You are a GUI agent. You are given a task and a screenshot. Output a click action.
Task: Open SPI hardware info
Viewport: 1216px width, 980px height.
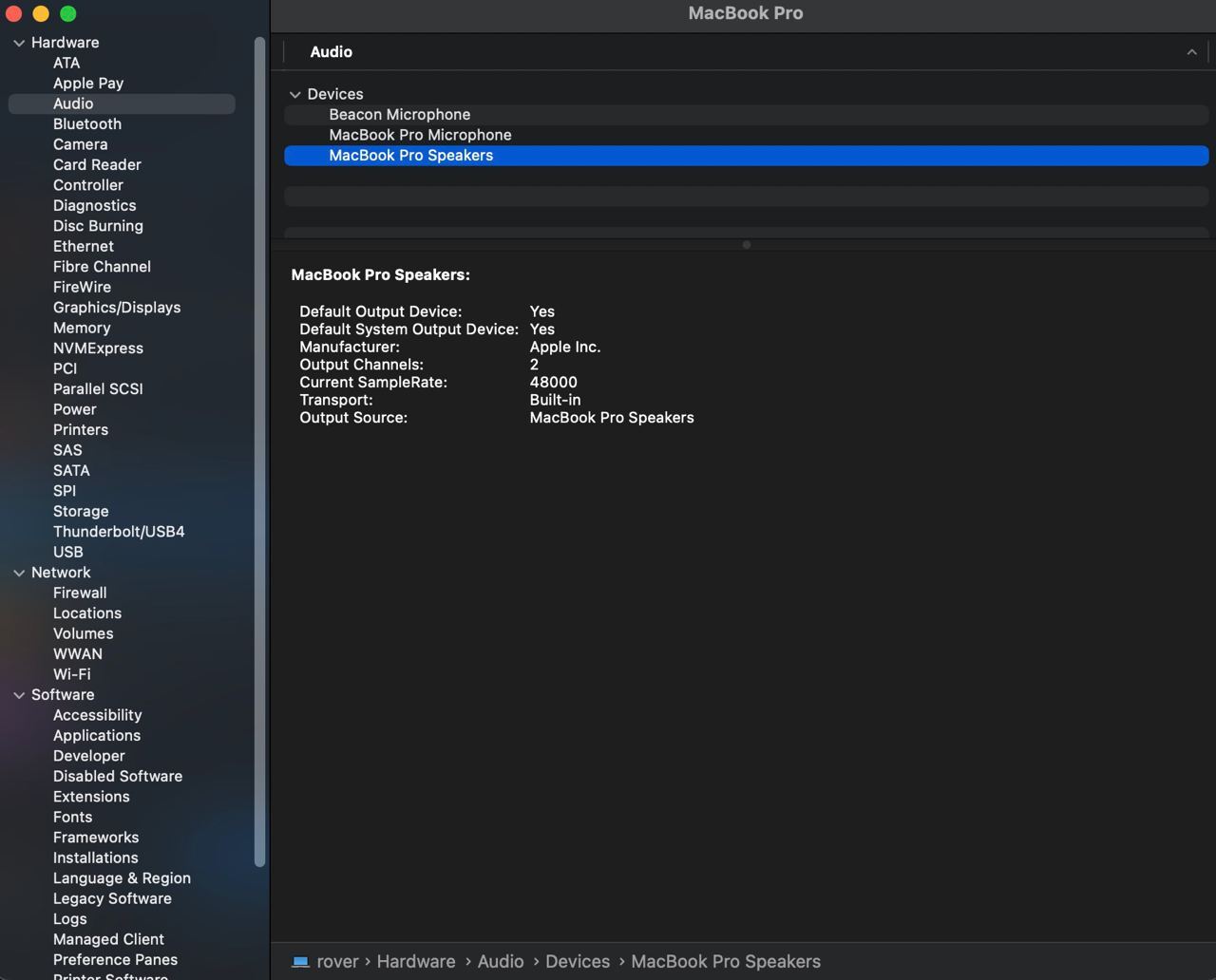click(x=65, y=492)
